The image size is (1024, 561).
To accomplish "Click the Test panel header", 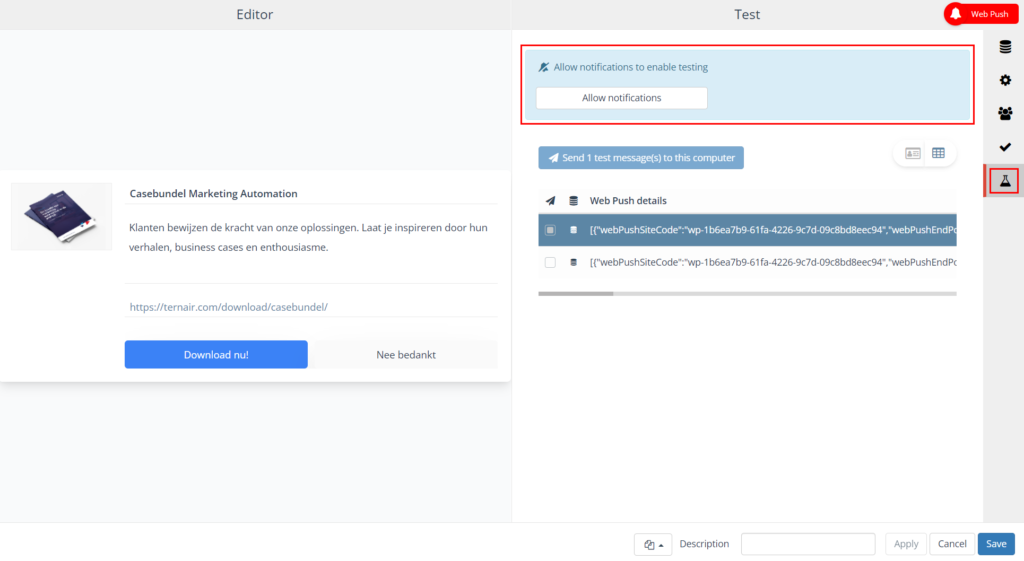I will point(747,14).
